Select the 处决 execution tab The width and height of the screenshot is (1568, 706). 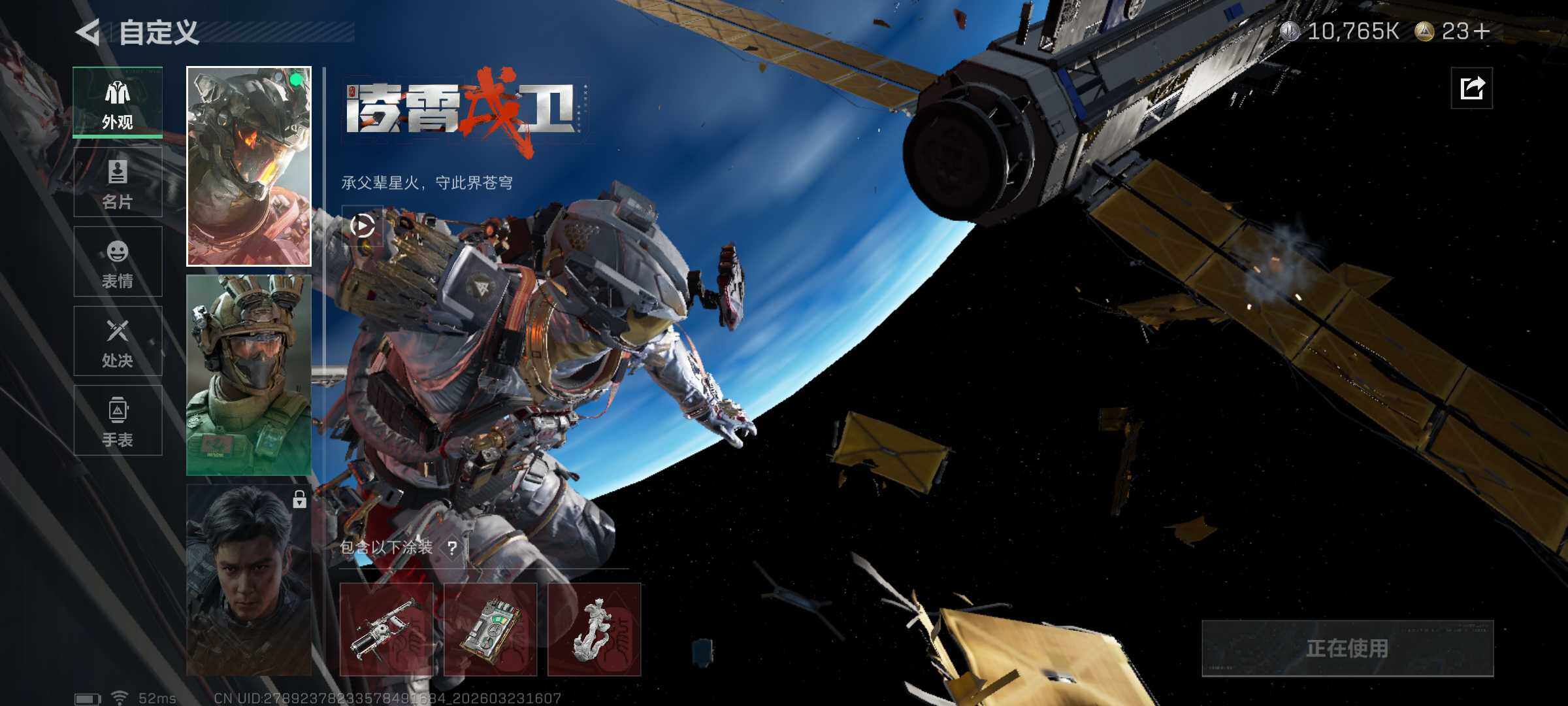[118, 341]
